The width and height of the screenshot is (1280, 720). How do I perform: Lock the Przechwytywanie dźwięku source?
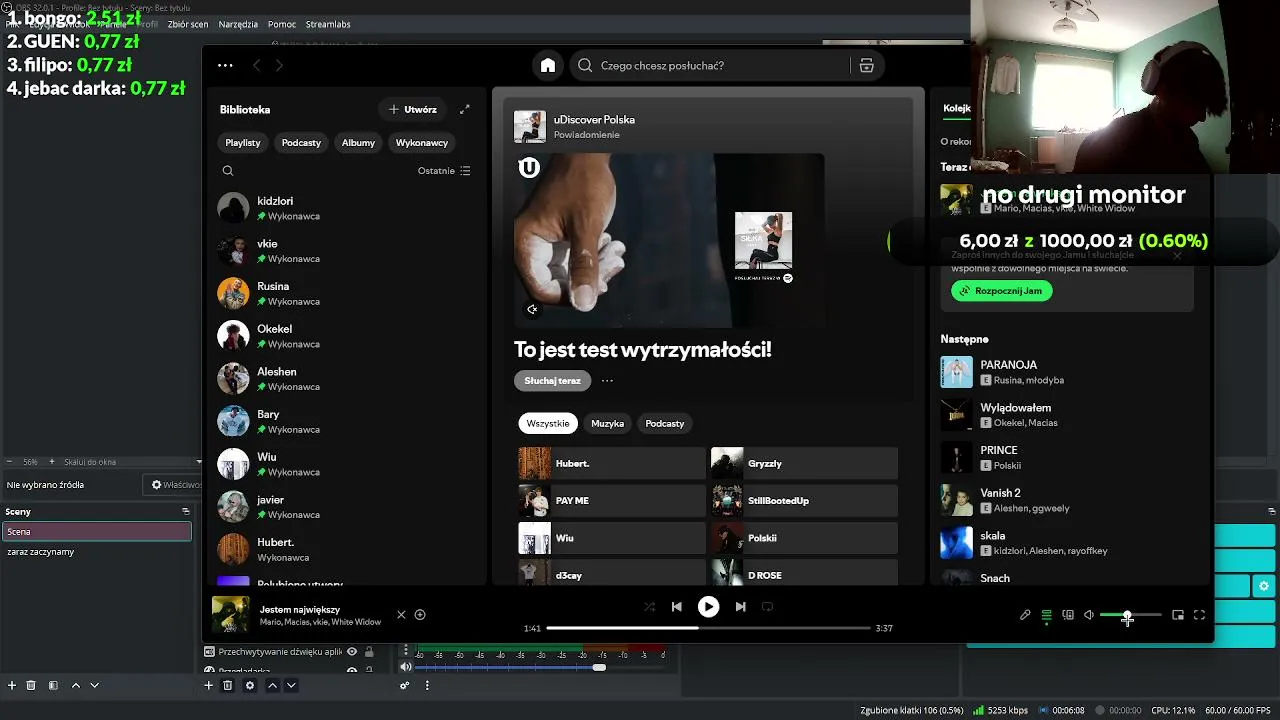click(369, 652)
